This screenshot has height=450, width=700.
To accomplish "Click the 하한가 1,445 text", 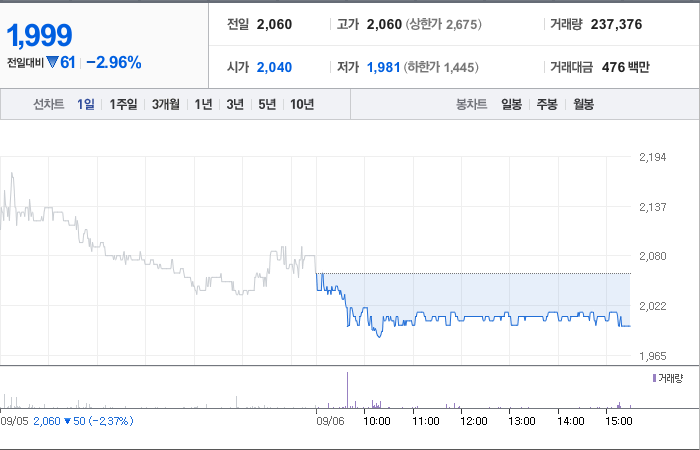I will (441, 67).
